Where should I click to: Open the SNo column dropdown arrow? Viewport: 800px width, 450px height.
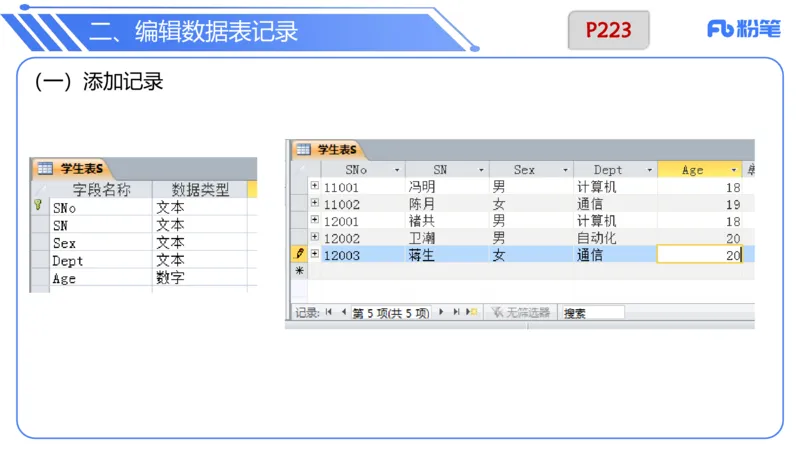(397, 170)
